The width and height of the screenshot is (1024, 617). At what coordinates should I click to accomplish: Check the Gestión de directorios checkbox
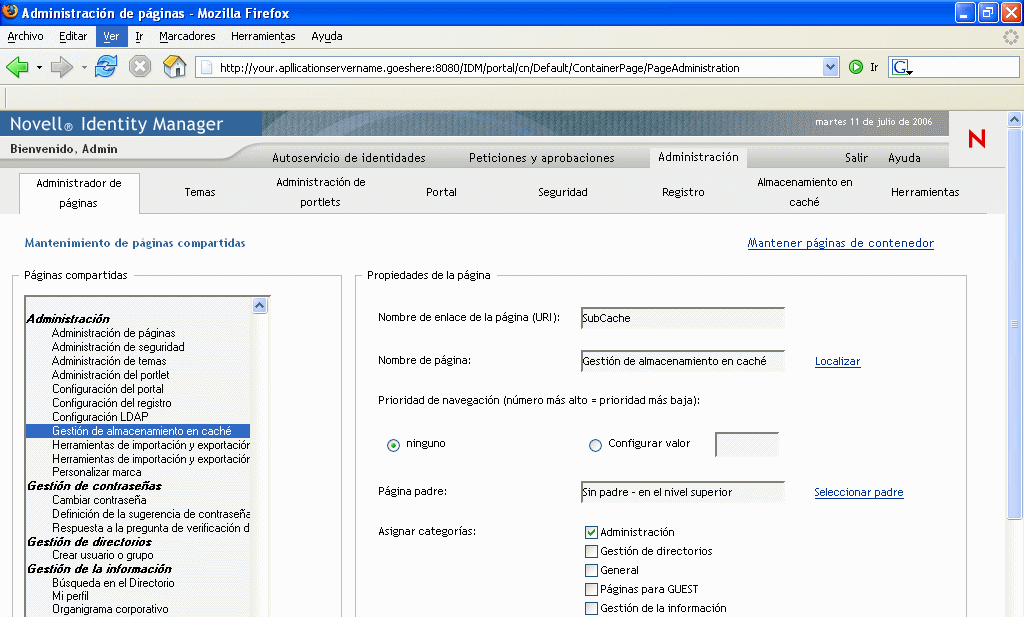[591, 551]
